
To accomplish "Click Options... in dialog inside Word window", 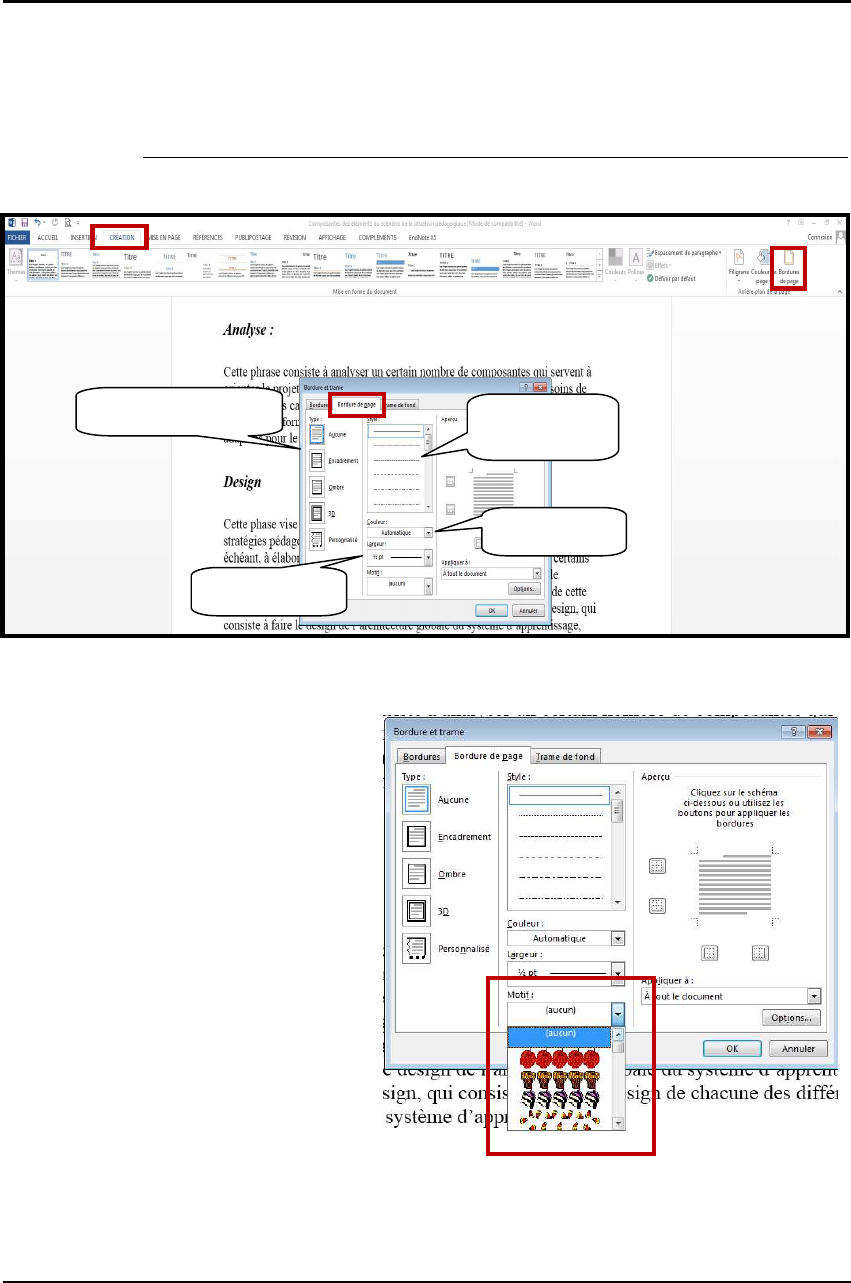I will (524, 588).
